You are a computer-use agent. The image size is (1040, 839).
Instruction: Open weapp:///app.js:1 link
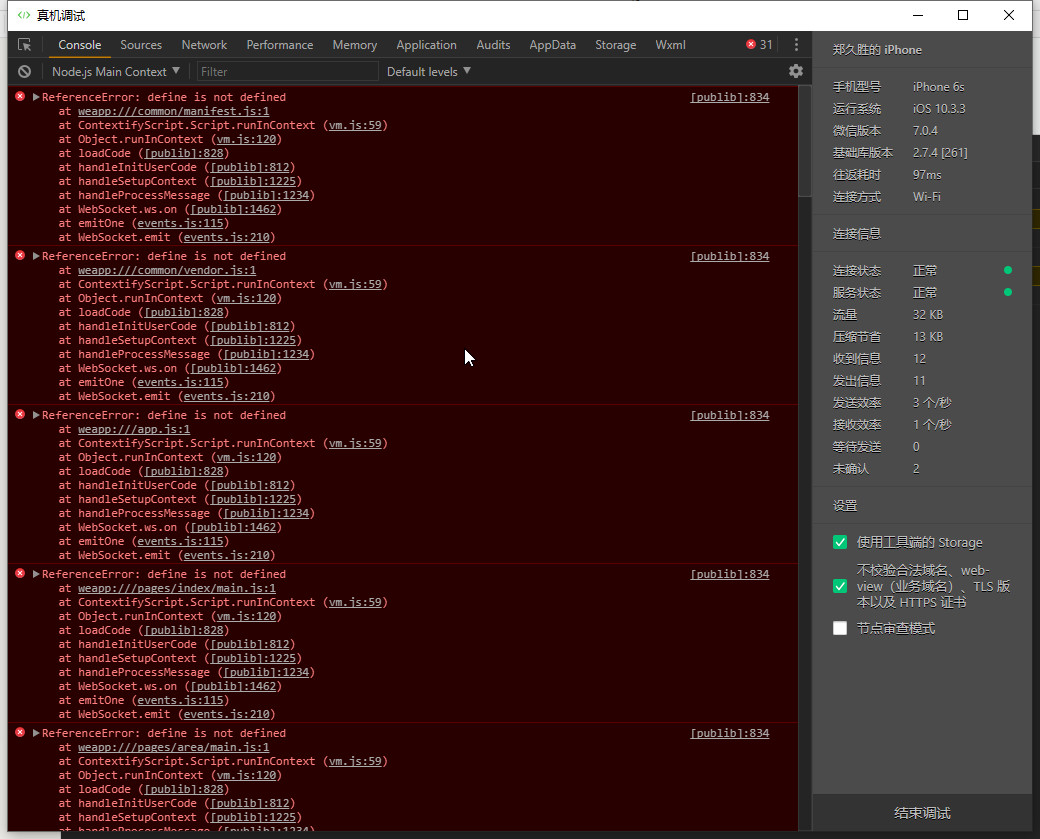134,429
